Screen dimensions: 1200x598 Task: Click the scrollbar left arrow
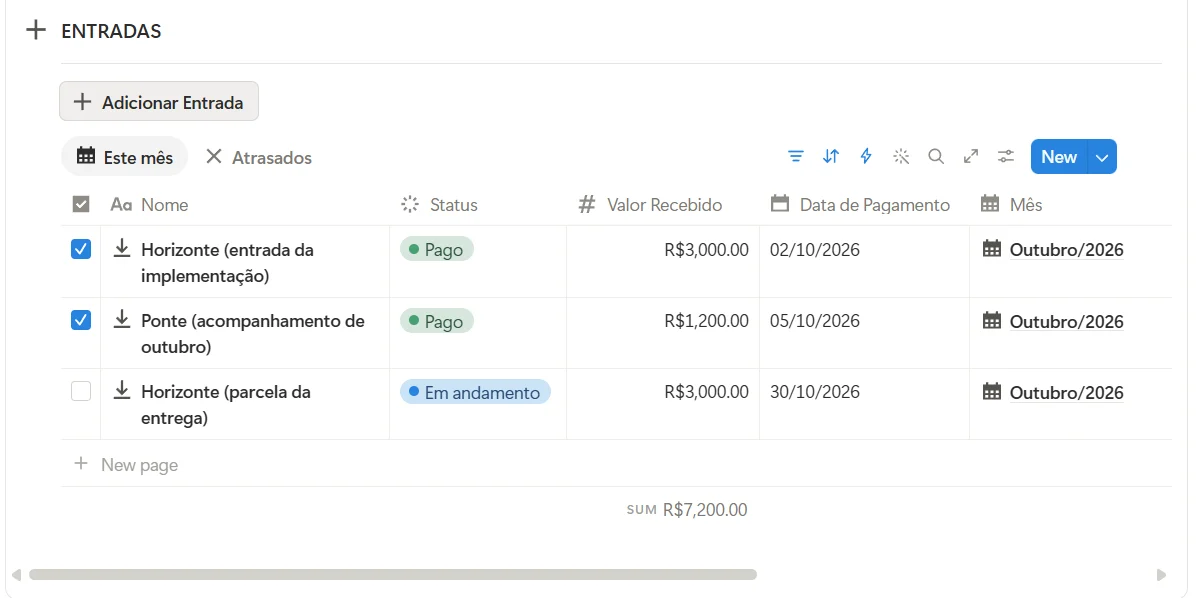tap(16, 575)
